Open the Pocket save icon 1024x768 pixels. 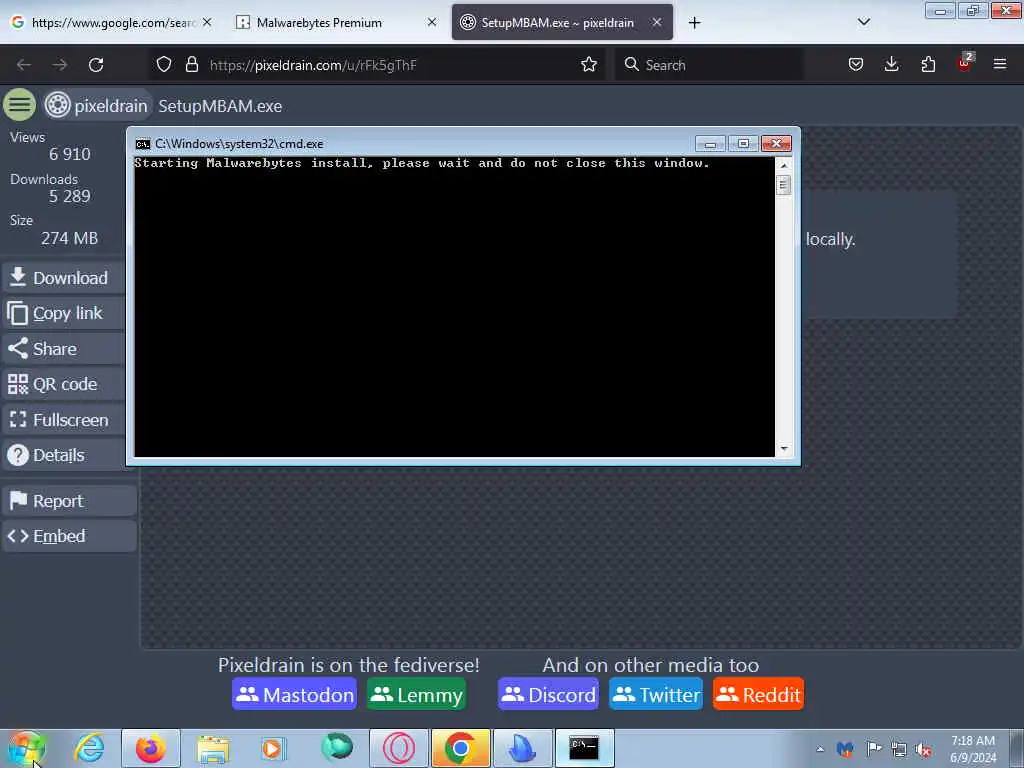pos(856,64)
